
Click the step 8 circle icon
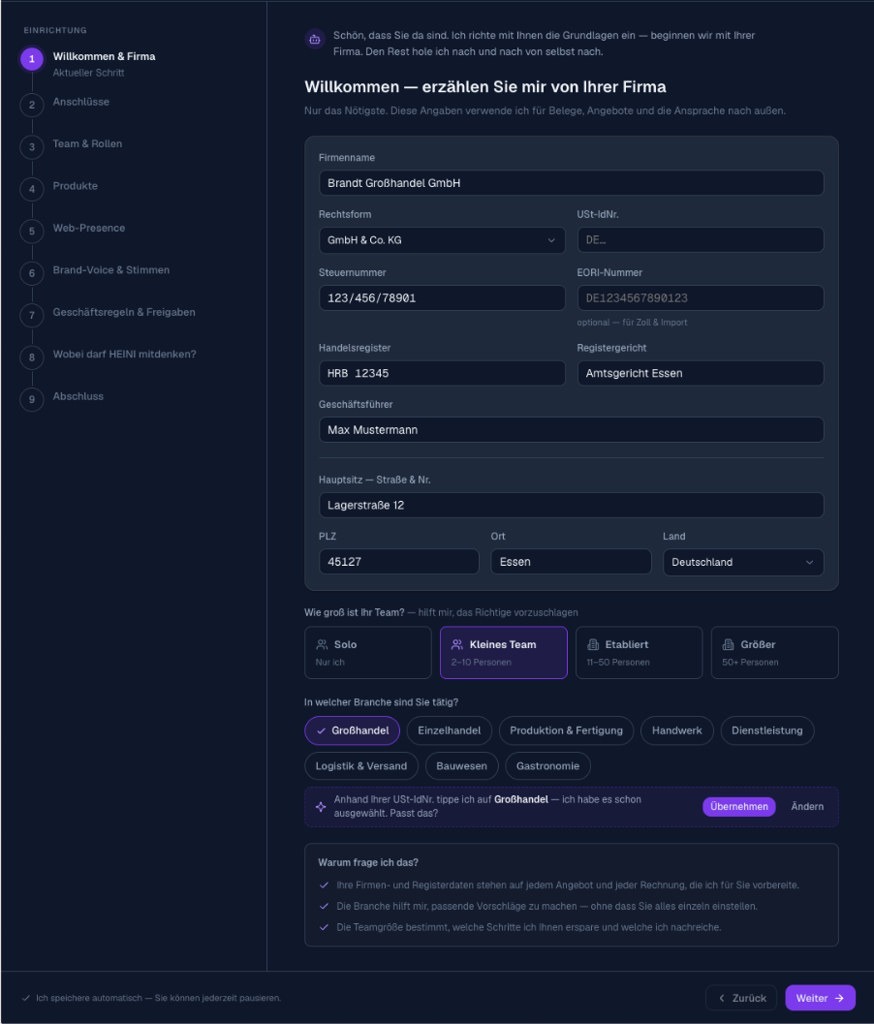point(32,357)
